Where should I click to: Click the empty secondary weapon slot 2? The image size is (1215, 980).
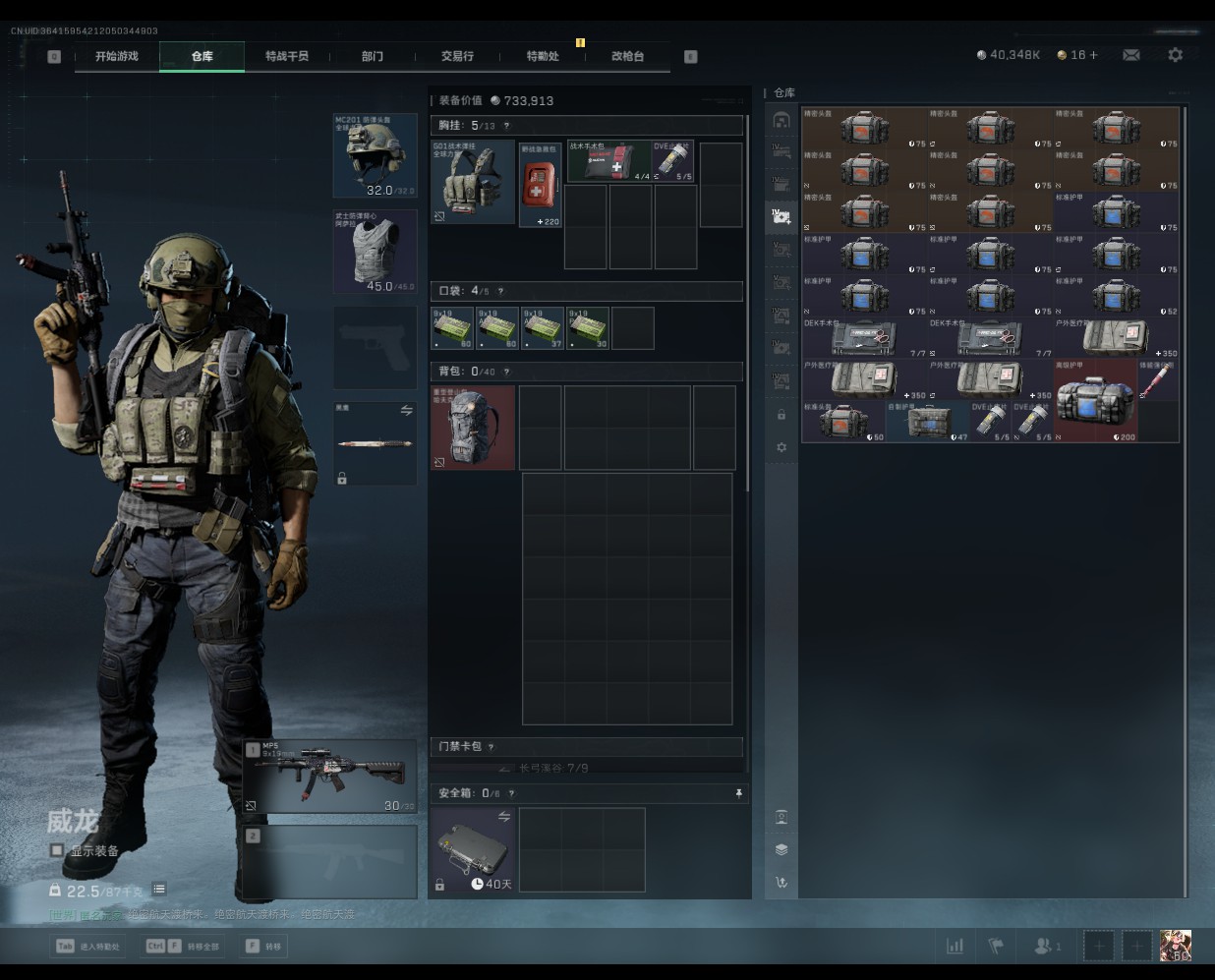pyautogui.click(x=330, y=862)
